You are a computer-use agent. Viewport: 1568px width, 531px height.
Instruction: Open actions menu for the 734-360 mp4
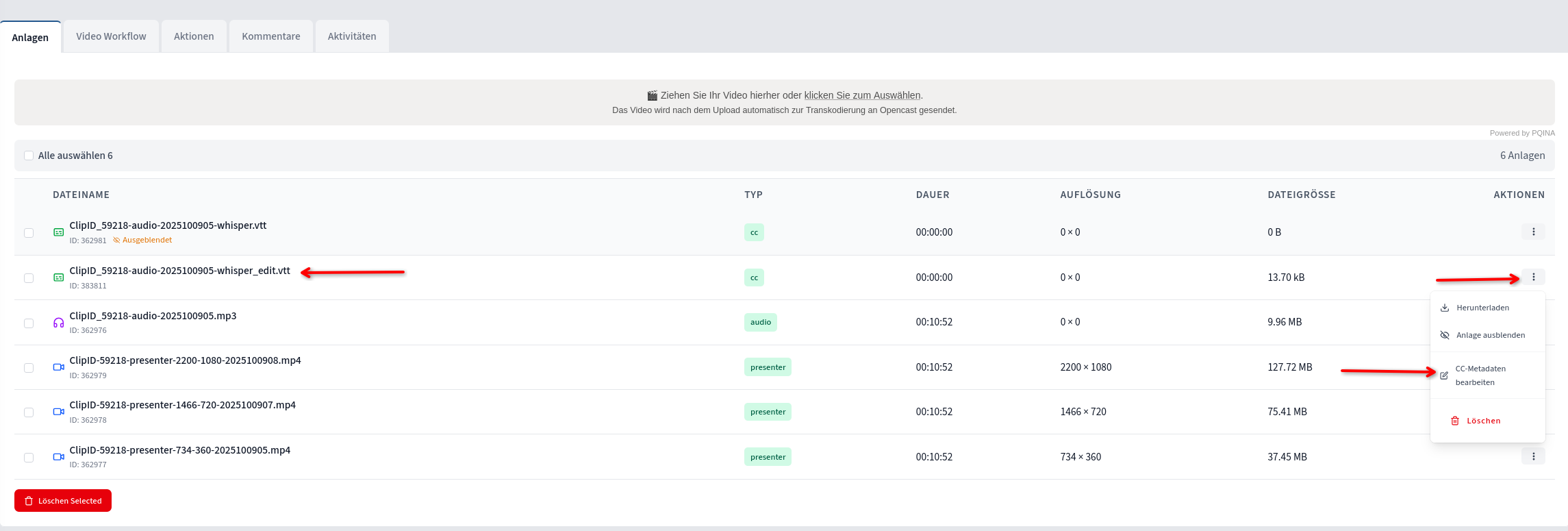(x=1533, y=456)
